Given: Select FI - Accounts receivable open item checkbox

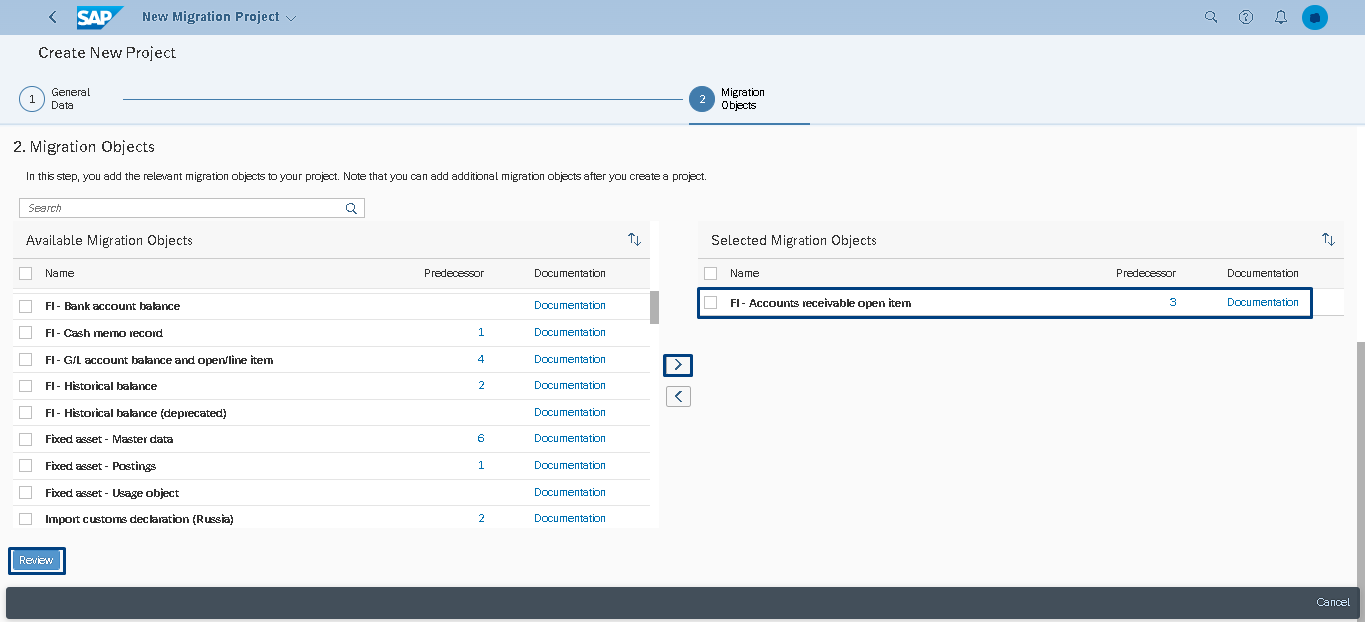Looking at the screenshot, I should tap(710, 303).
